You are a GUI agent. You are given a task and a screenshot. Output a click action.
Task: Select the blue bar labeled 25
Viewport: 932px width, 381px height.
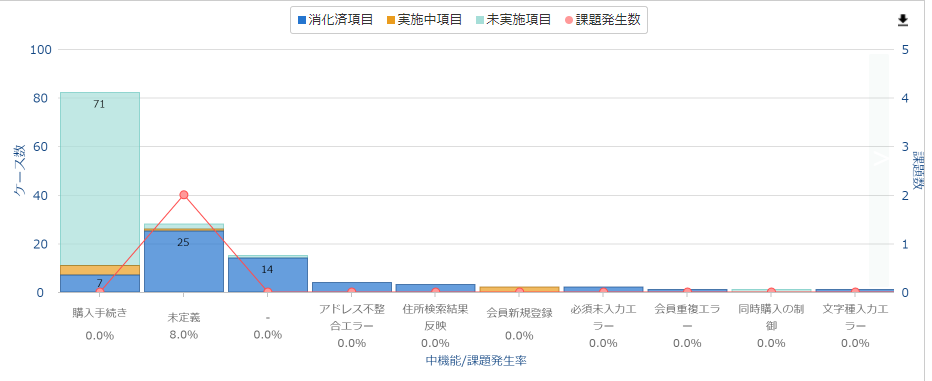(184, 262)
